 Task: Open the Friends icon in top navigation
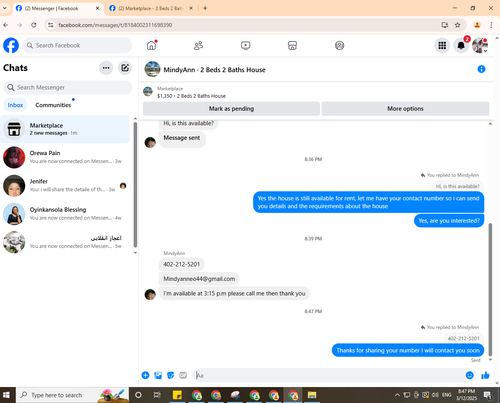click(198, 45)
